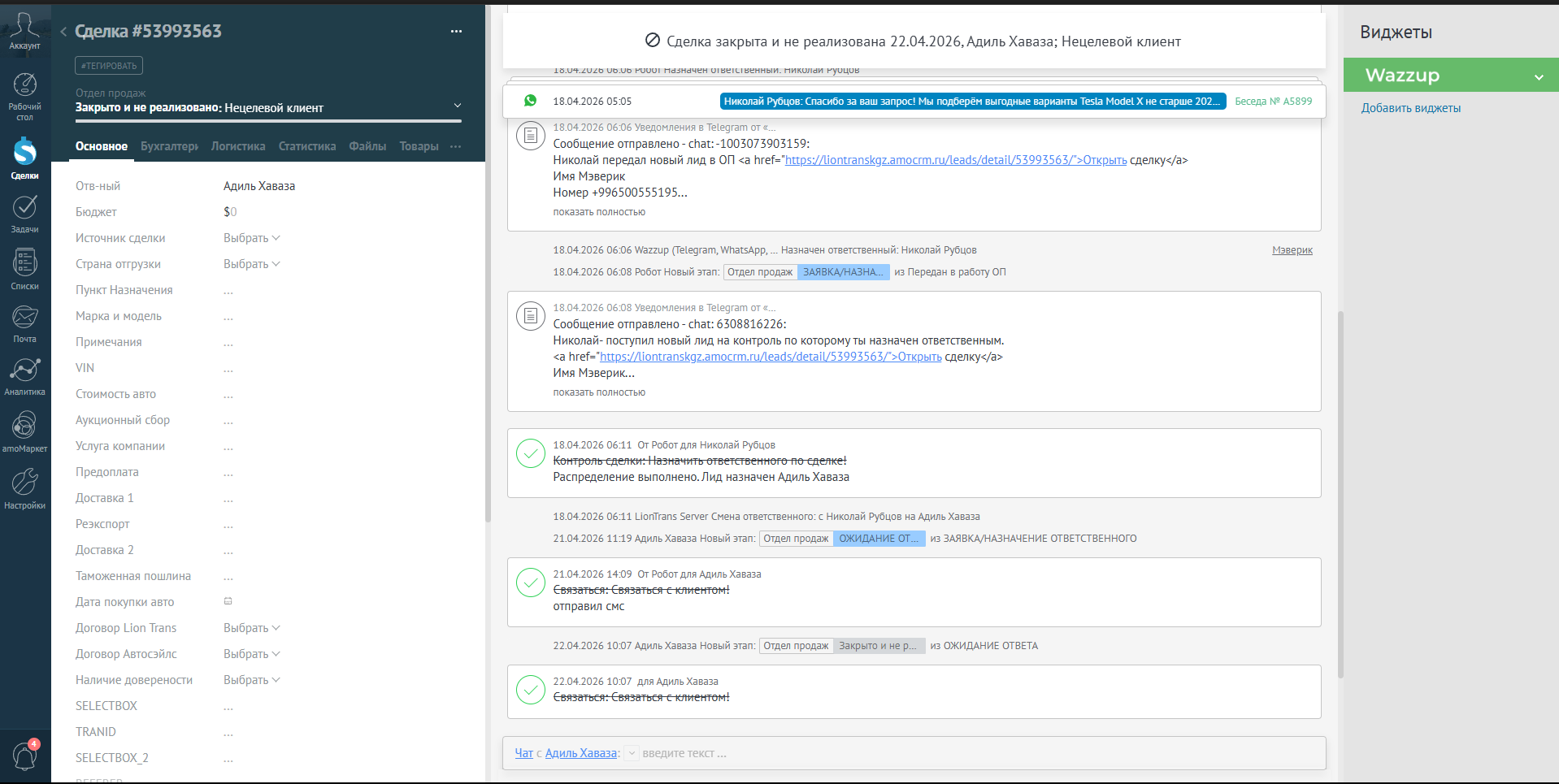Click the feed vertical scrollbar
Image resolution: width=1559 pixels, height=784 pixels.
pyautogui.click(x=1340, y=494)
